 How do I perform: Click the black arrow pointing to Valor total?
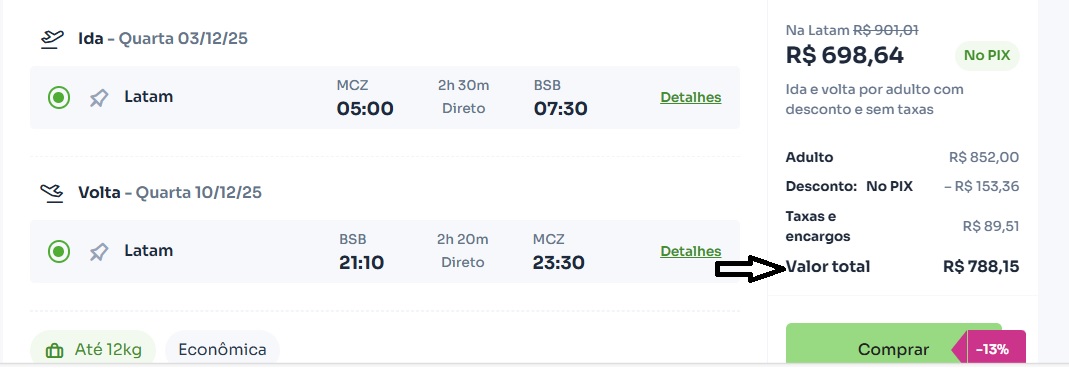751,269
